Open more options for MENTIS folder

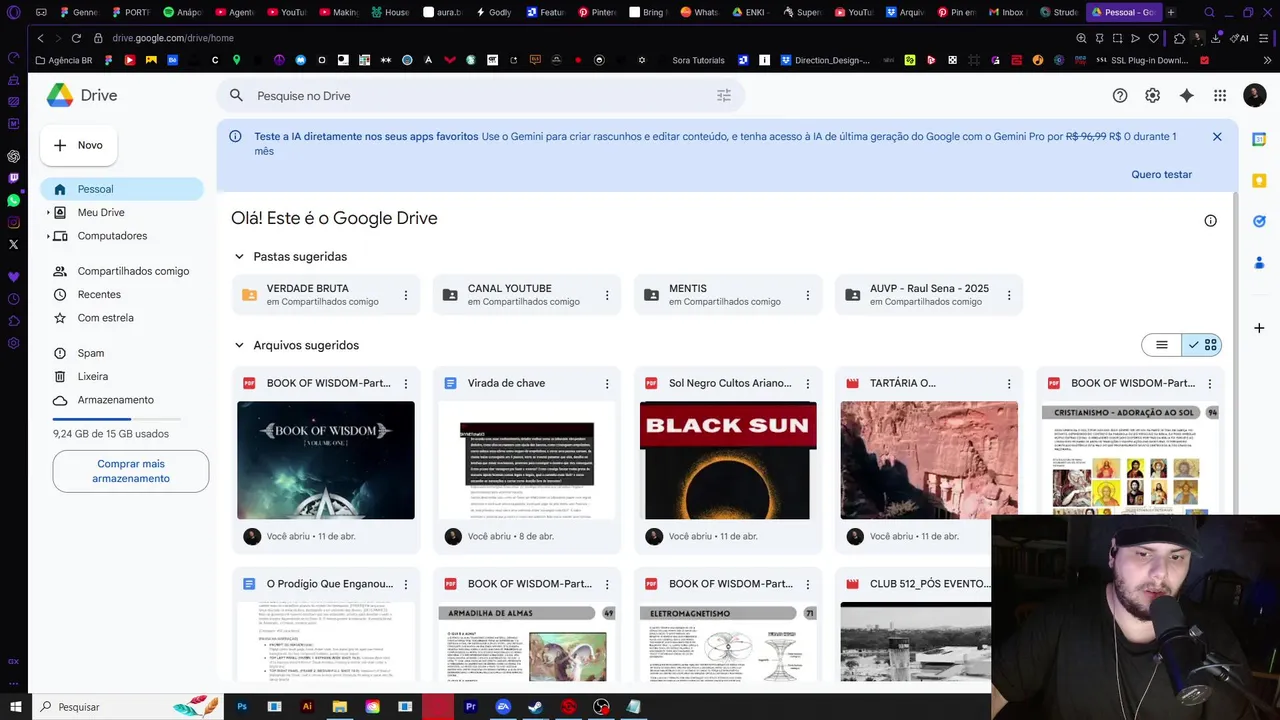tap(808, 295)
